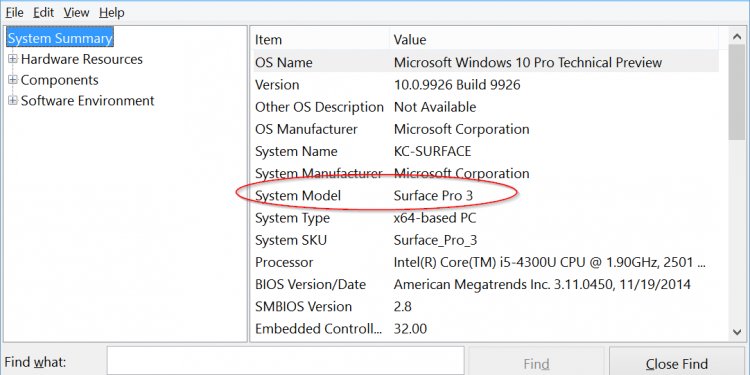Select the OS Manufacturer row label
This screenshot has height=375, width=750.
[306, 129]
